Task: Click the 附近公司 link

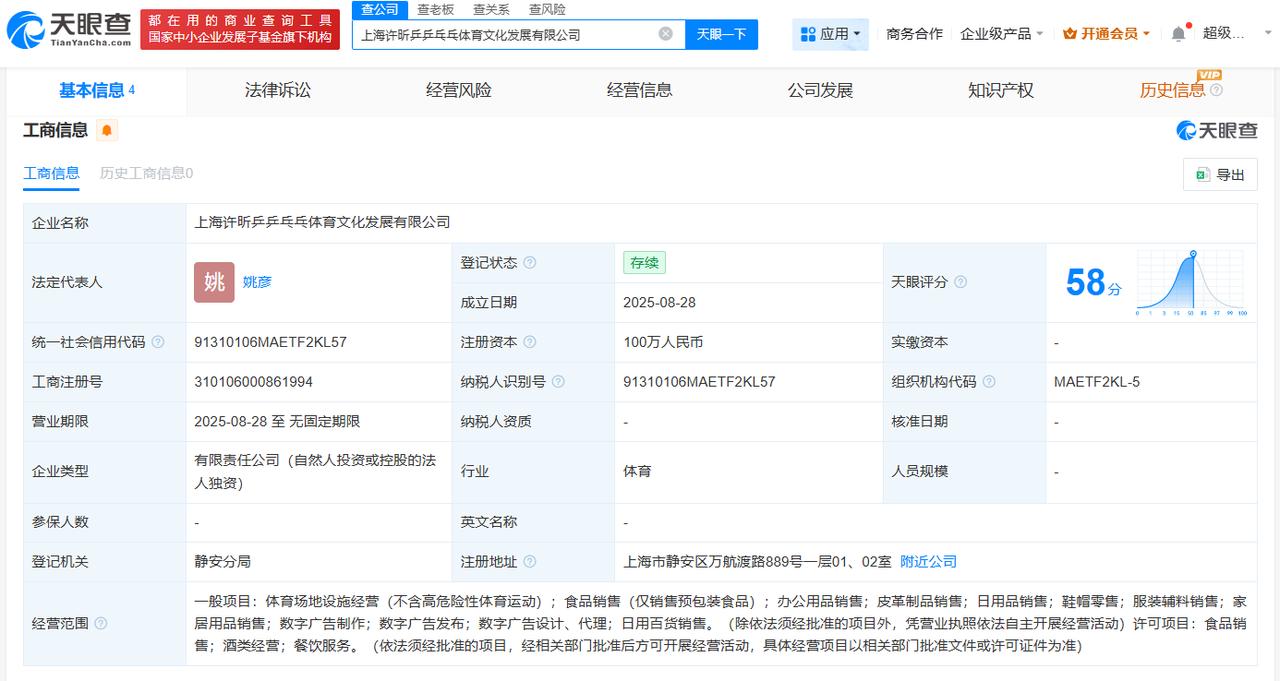Action: click(x=928, y=562)
